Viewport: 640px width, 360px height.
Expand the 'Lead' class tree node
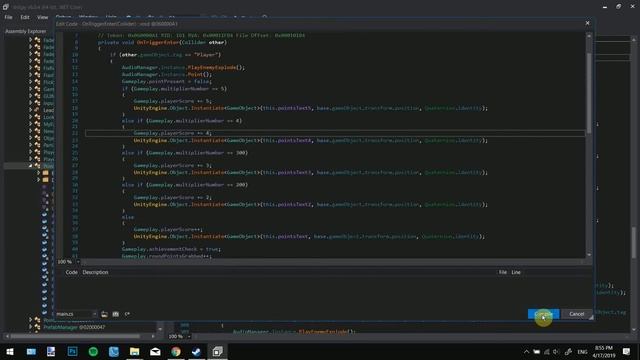coord(30,110)
